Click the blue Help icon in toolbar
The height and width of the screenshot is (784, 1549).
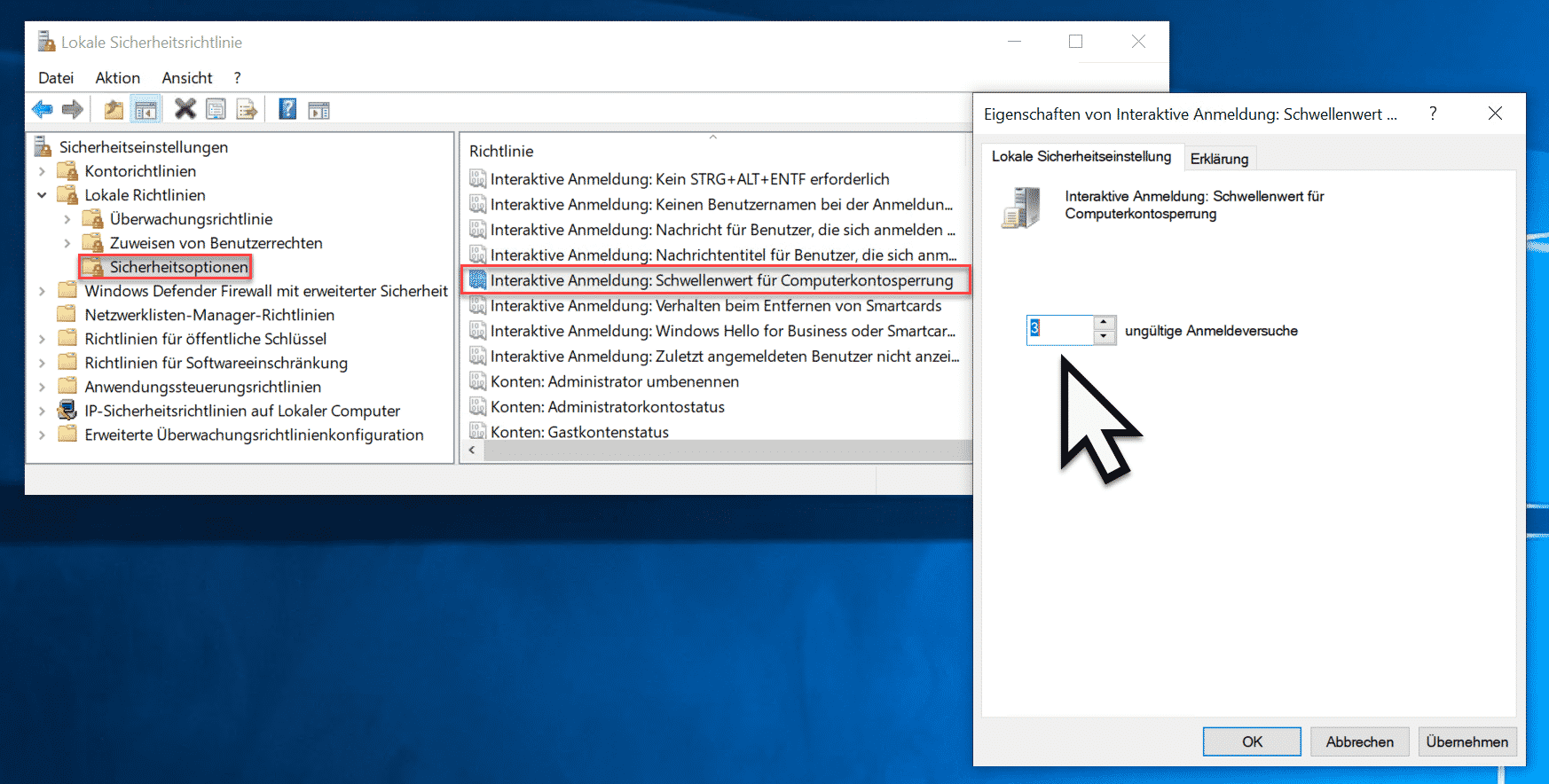click(287, 109)
